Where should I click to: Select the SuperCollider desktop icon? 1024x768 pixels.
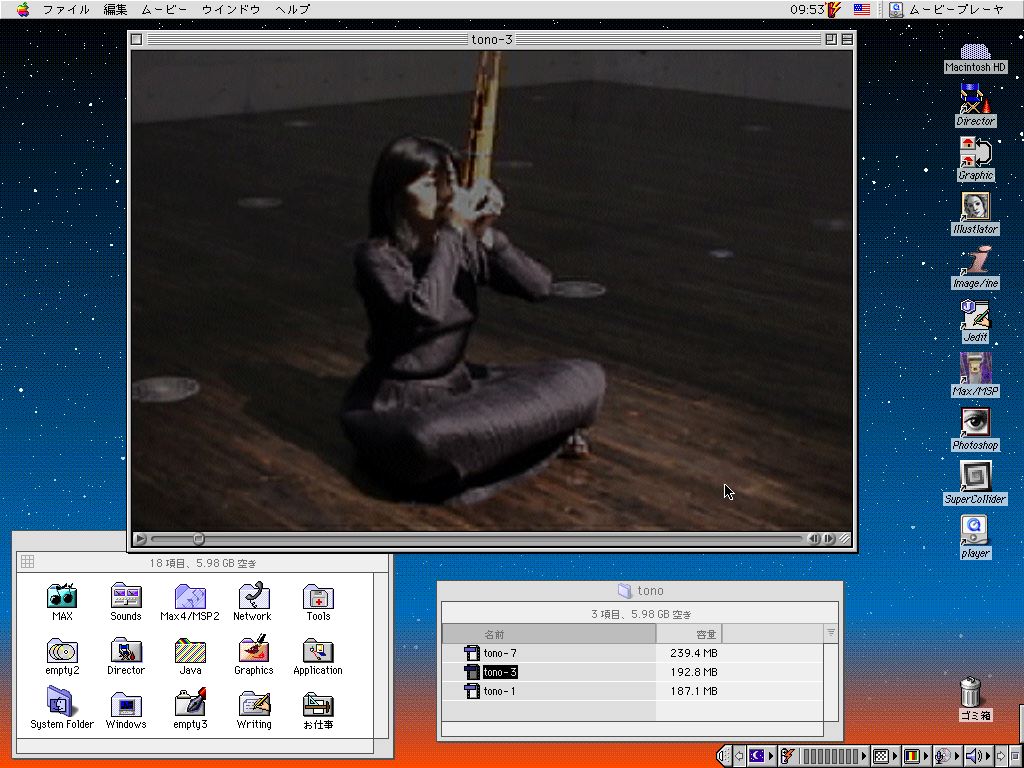pos(975,477)
